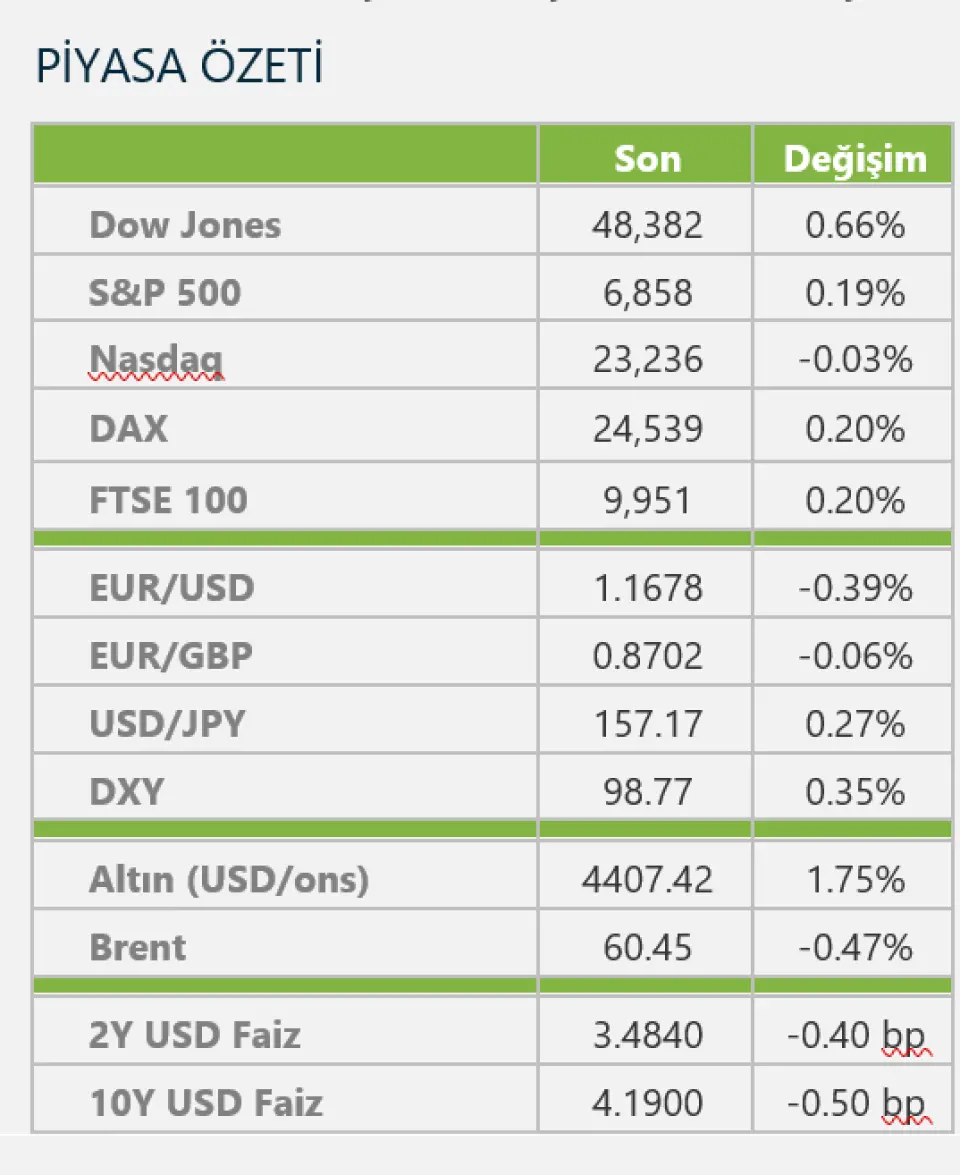Viewport: 960px width, 1175px height.
Task: Click the DXY value 98.77
Action: pos(647,792)
